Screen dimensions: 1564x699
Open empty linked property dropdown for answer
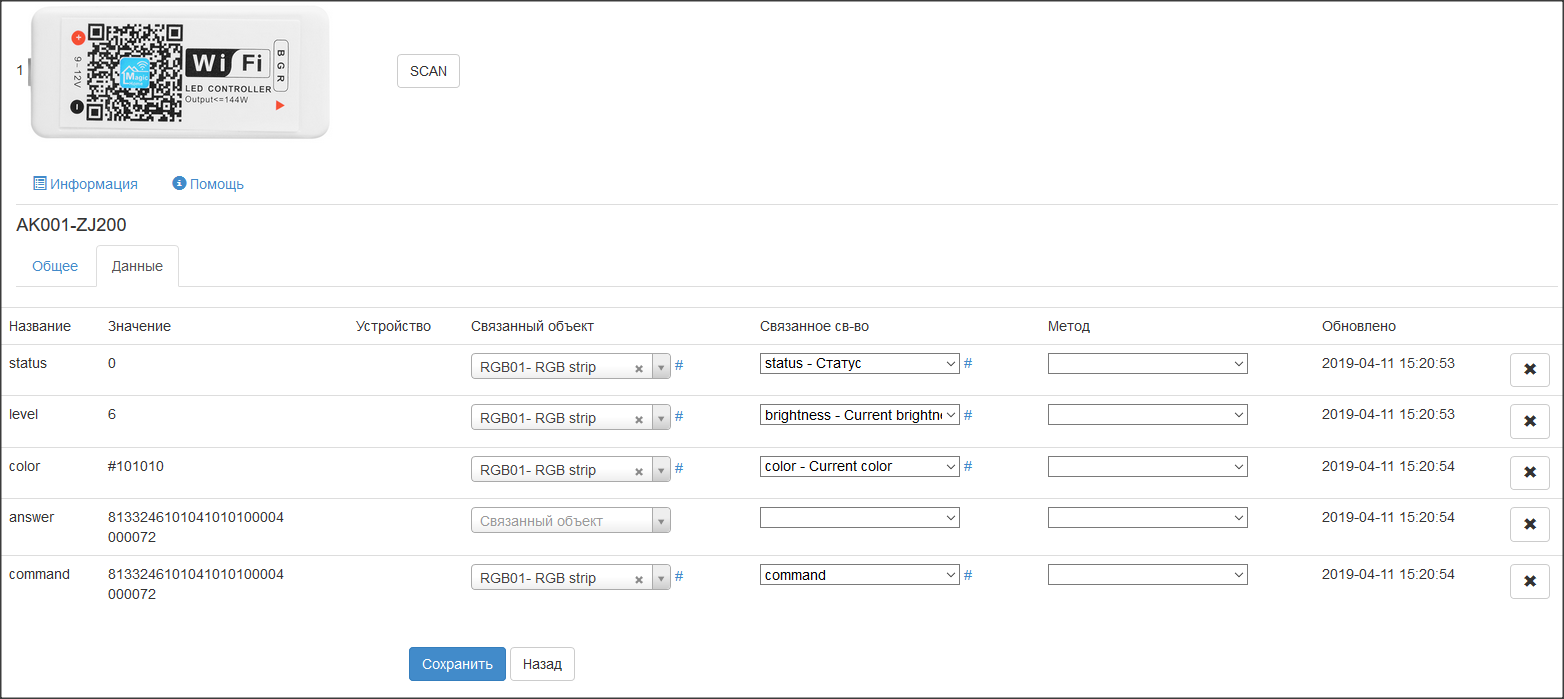859,518
